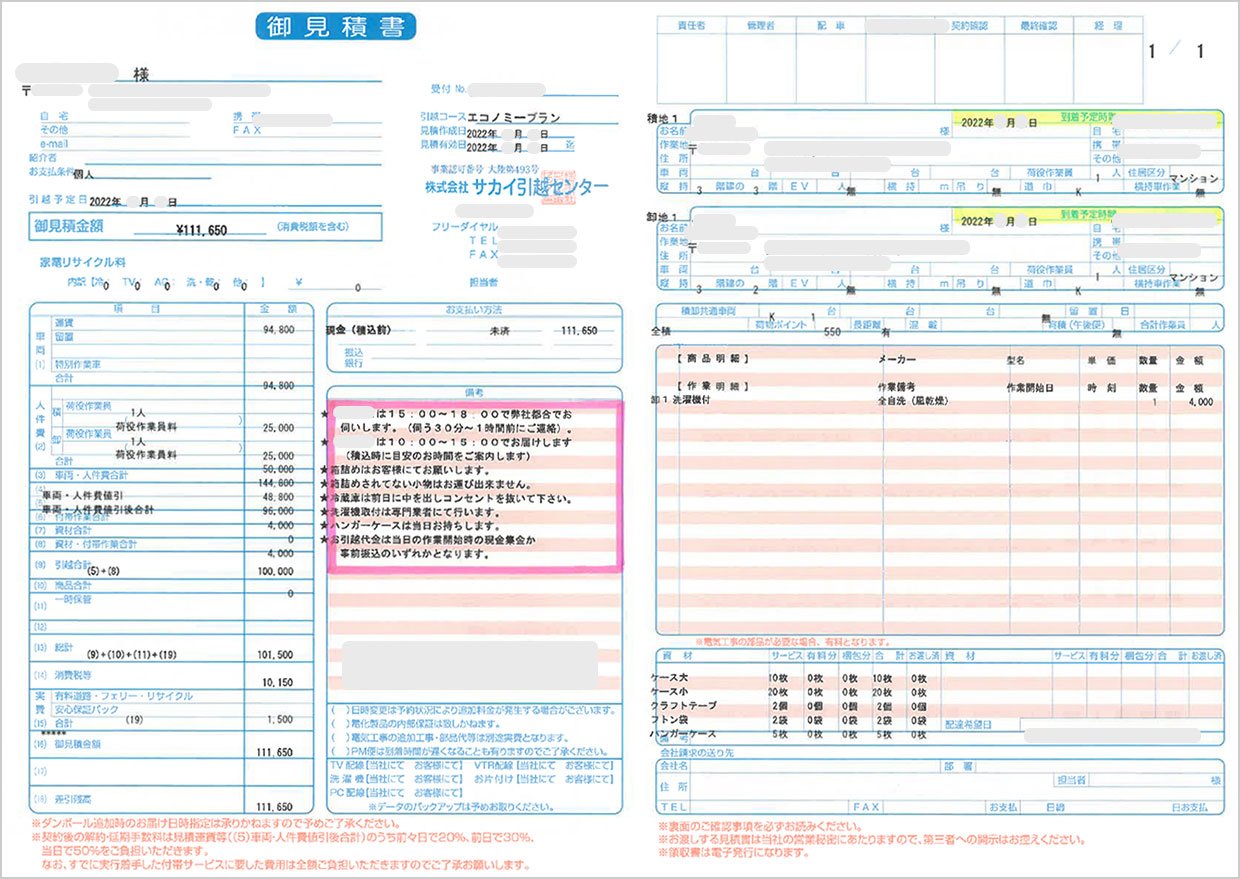Viewport: 1240px width, 879px height.
Task: Click the お支払い方法 section header
Action: tap(474, 309)
